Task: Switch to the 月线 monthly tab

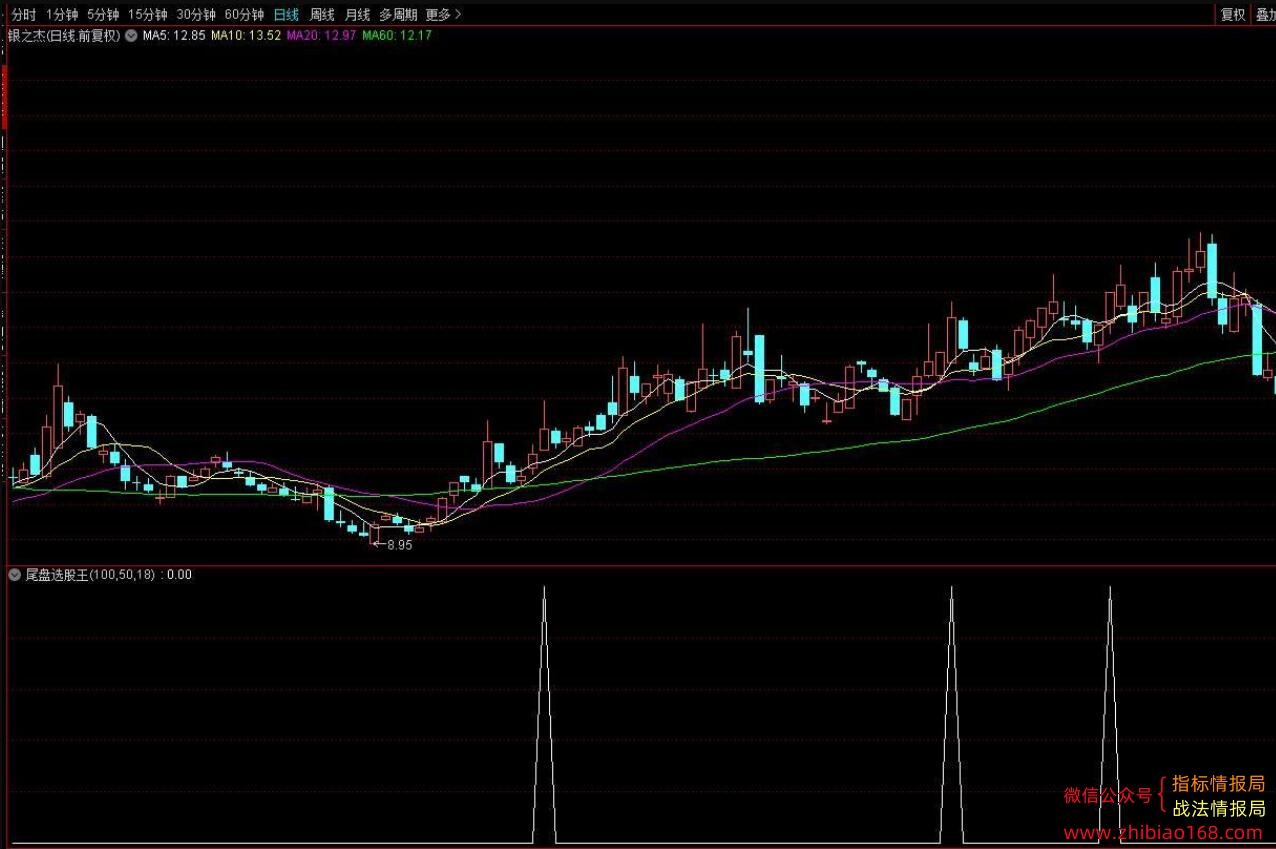Action: click(x=357, y=15)
